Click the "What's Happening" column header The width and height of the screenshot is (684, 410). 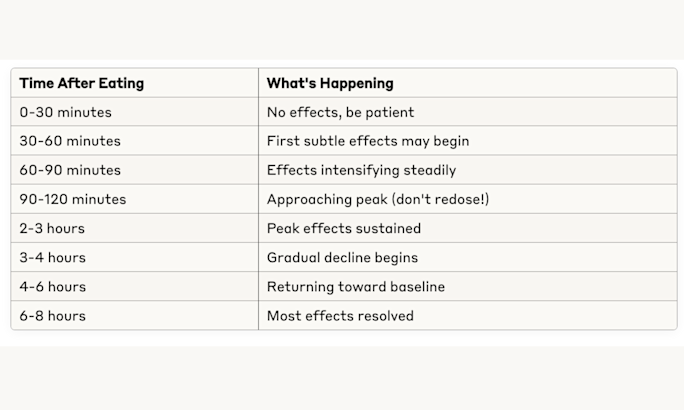(330, 83)
